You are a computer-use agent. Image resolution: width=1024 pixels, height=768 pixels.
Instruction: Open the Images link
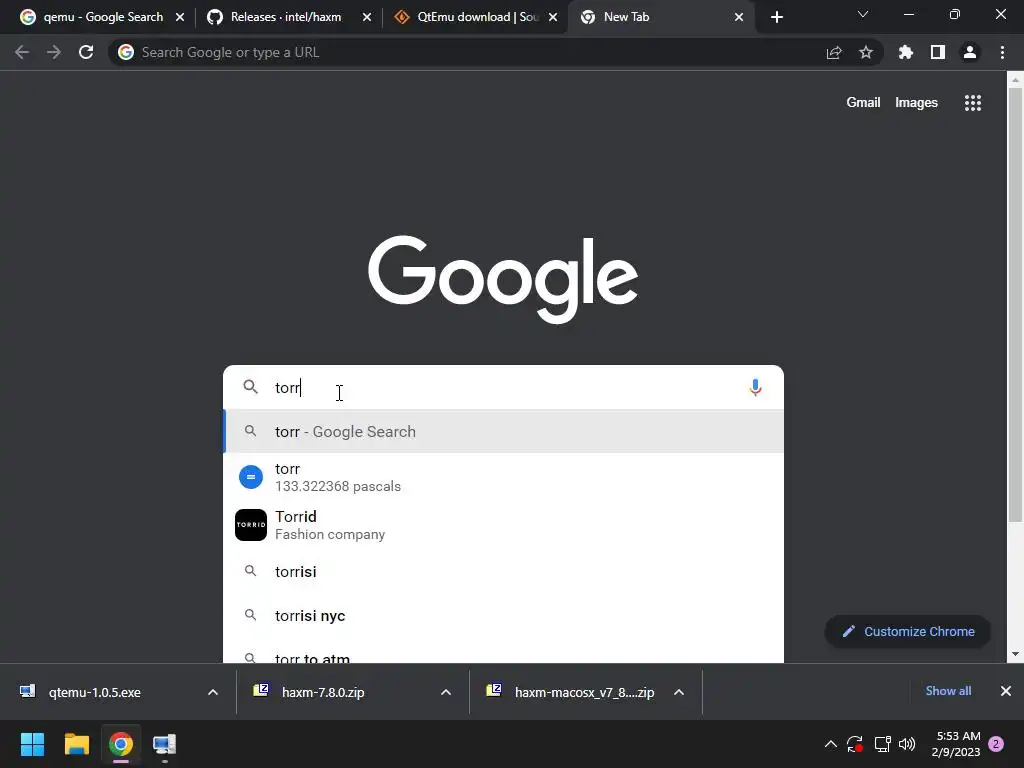[x=916, y=103]
